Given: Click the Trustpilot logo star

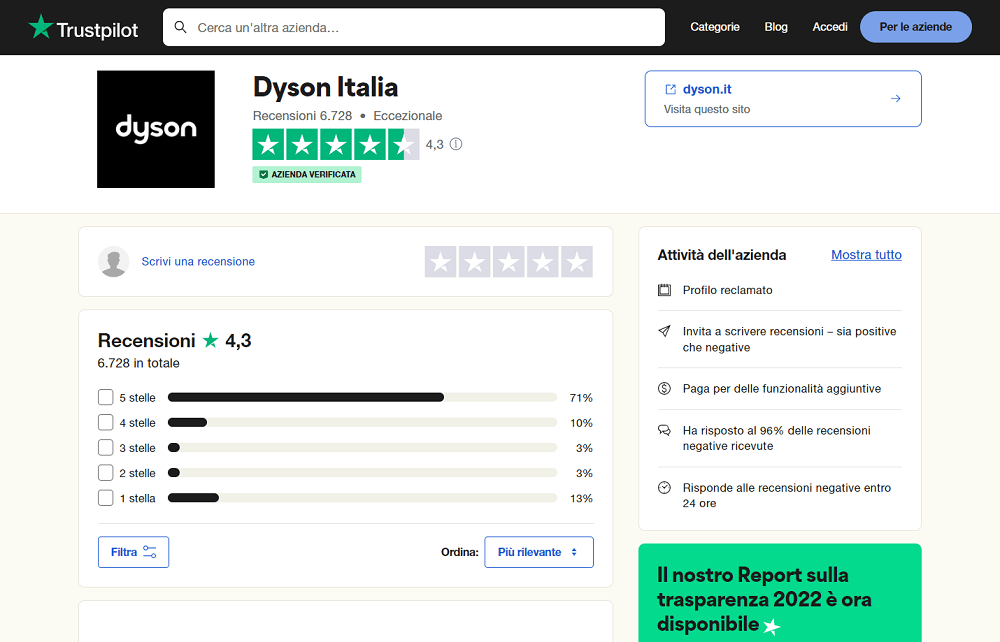Looking at the screenshot, I should point(41,27).
